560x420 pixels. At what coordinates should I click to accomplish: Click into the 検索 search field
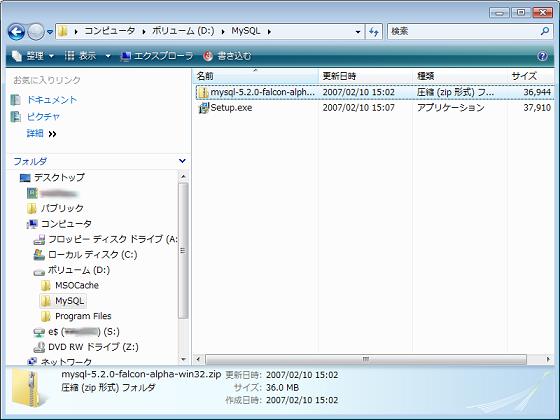(x=463, y=31)
